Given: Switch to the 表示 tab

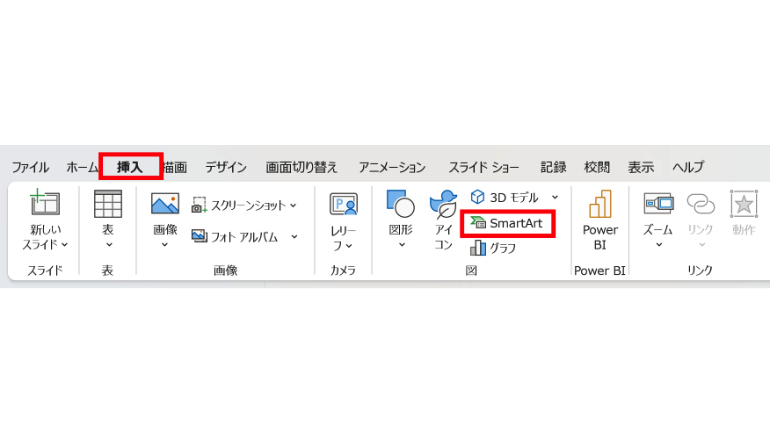Looking at the screenshot, I should 641,167.
